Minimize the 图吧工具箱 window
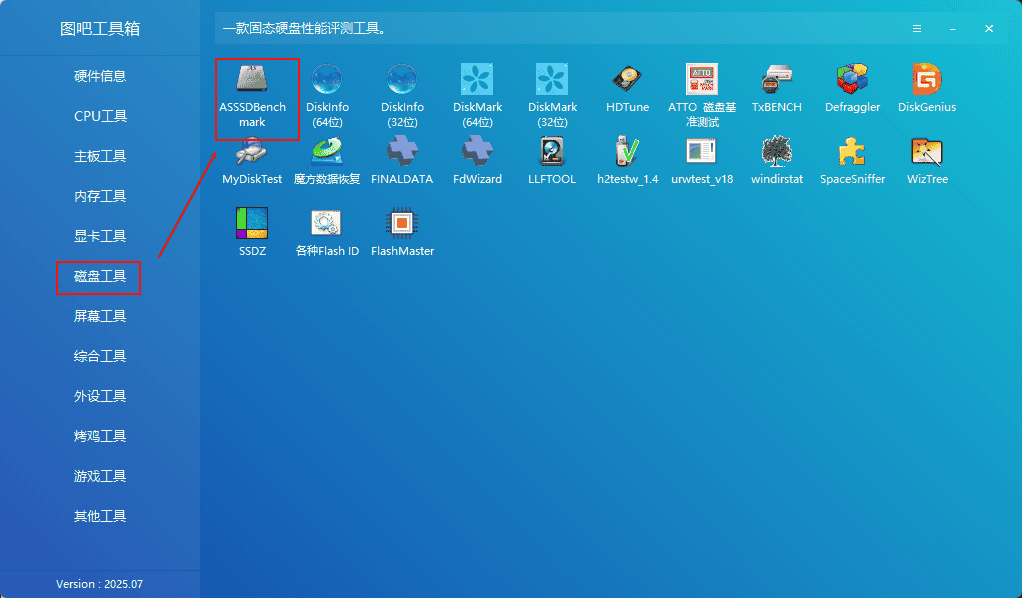1022x598 pixels. 953,29
